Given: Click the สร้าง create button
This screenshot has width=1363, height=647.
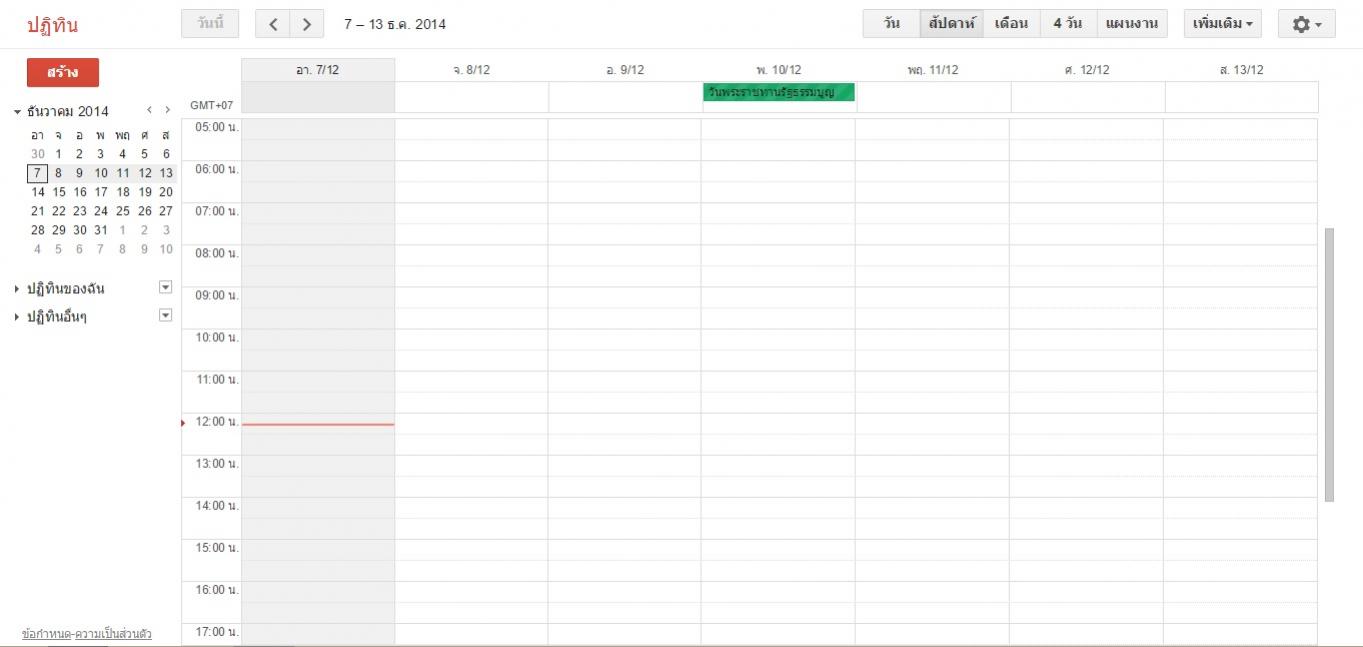Looking at the screenshot, I should pos(63,73).
